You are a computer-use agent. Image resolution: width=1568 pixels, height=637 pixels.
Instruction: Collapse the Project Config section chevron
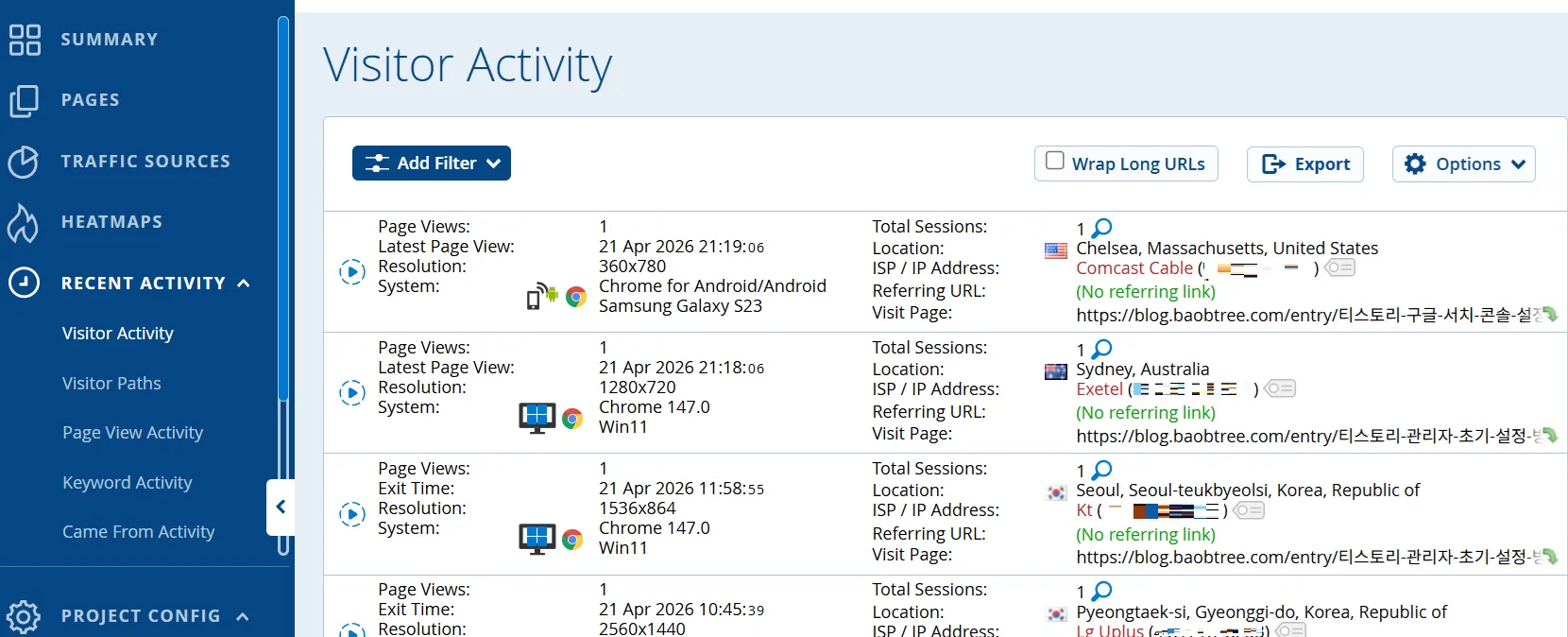coord(243,616)
